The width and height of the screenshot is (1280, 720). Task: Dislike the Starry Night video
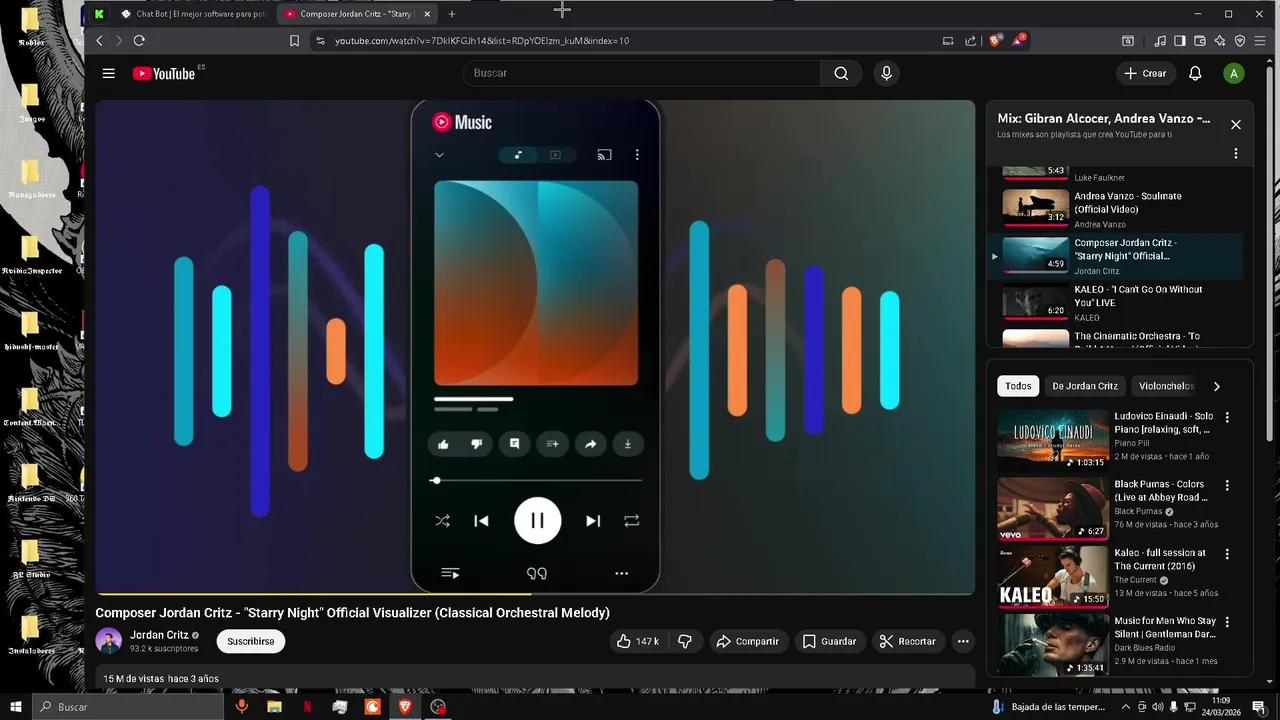tap(685, 641)
